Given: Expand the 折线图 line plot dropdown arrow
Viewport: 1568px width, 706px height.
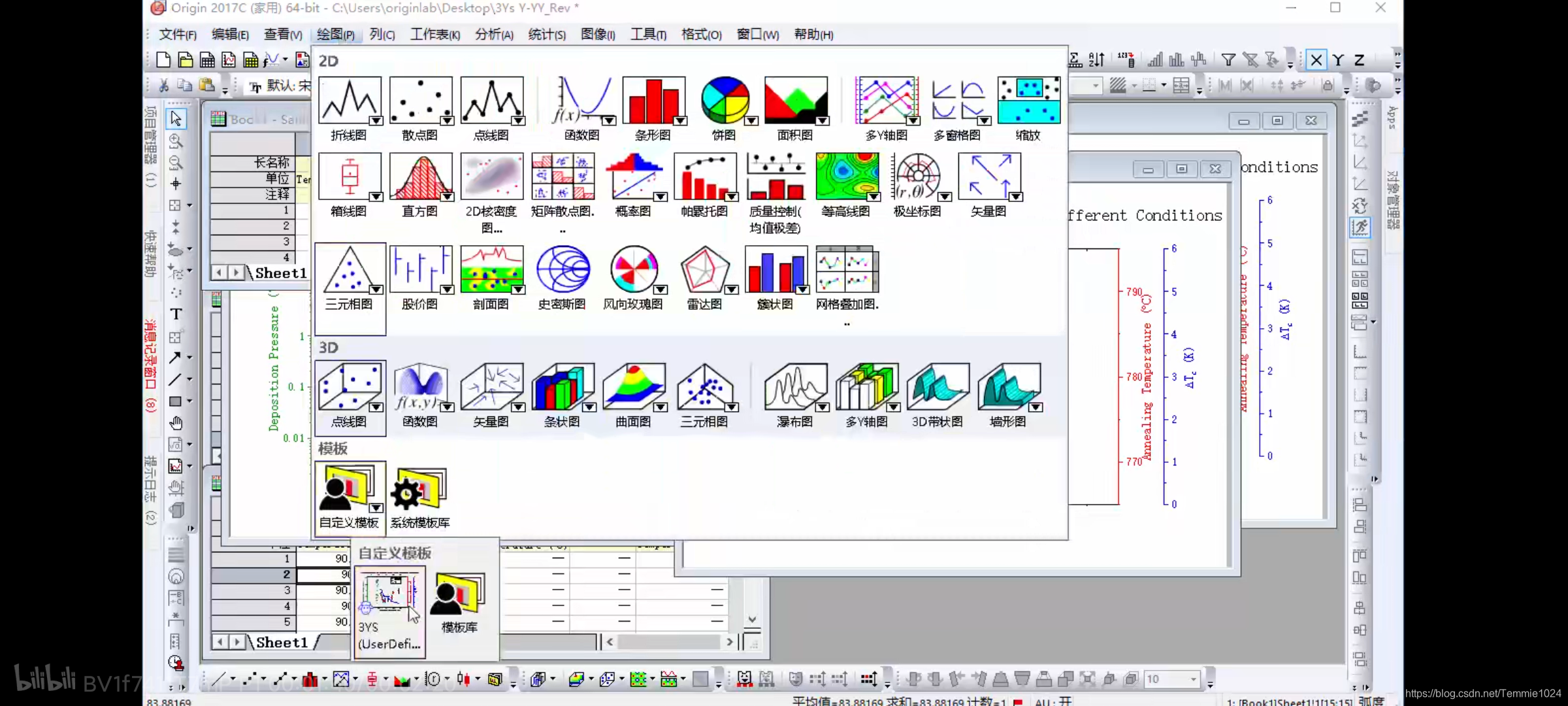Looking at the screenshot, I should pyautogui.click(x=376, y=120).
